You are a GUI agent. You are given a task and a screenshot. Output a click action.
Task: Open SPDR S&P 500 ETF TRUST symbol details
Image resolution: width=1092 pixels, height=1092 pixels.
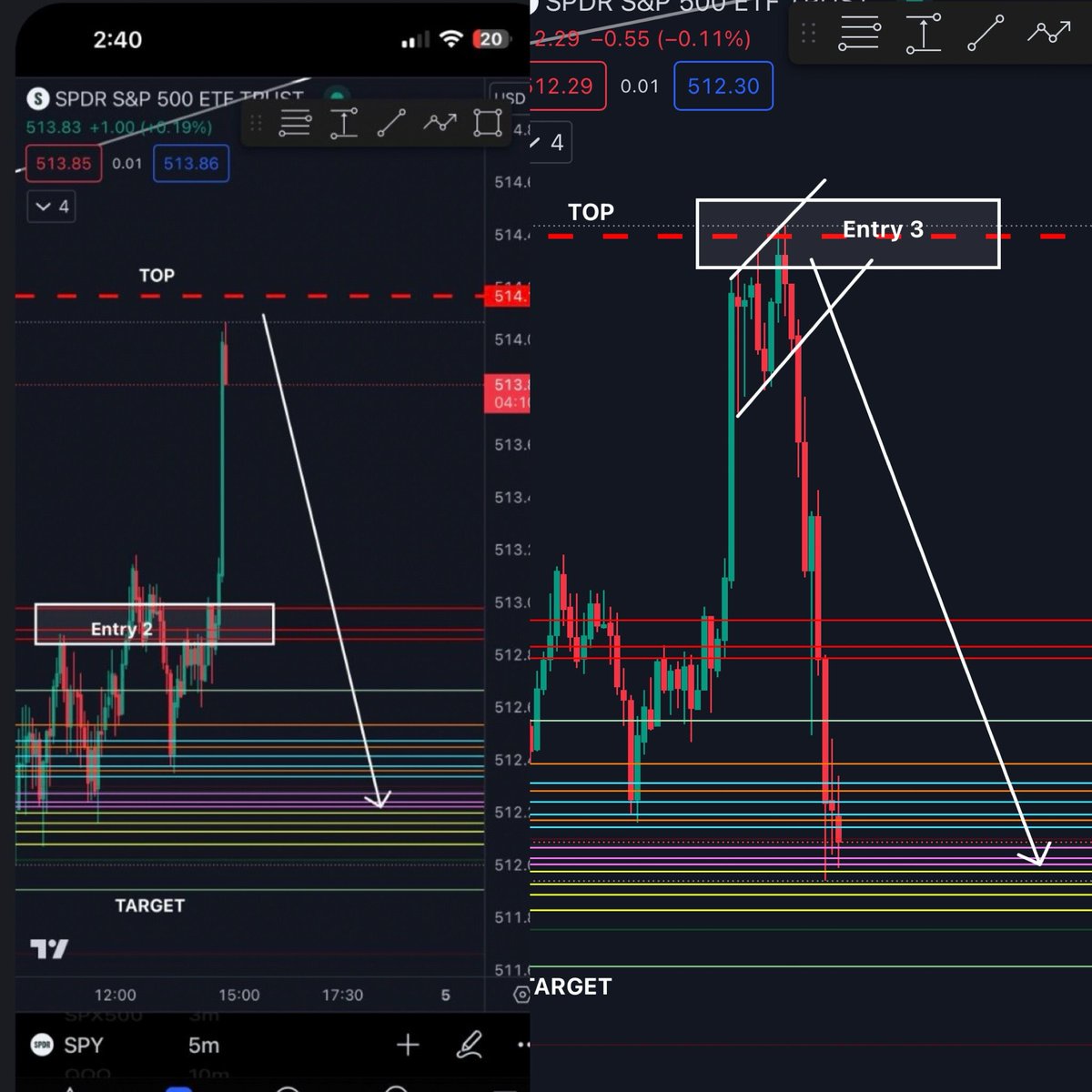pos(179,98)
